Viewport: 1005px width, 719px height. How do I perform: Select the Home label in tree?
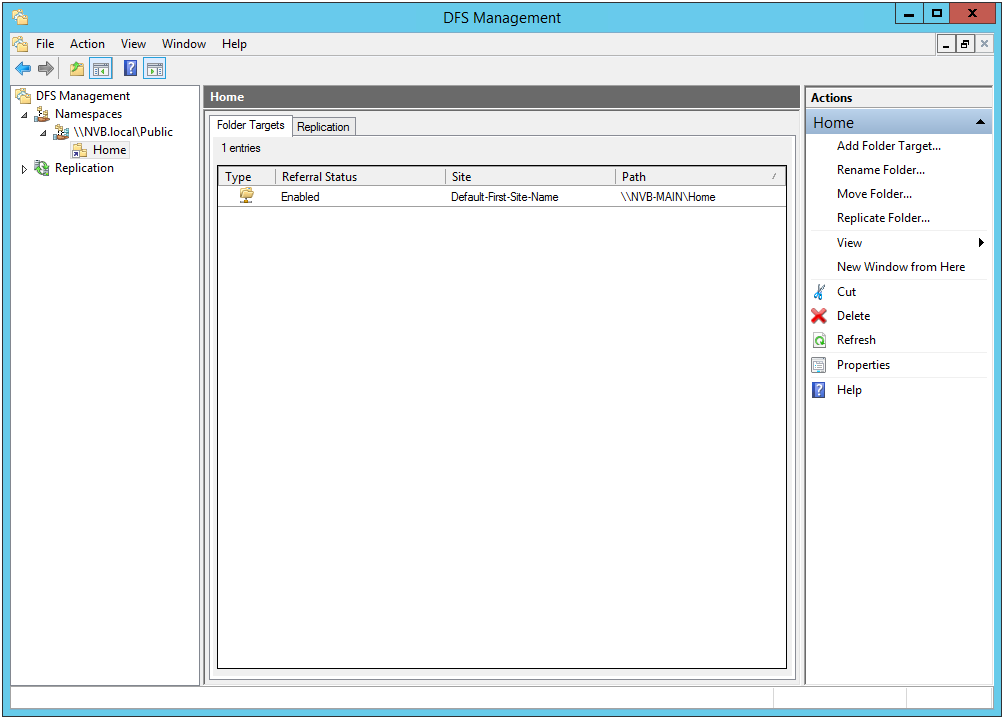110,150
